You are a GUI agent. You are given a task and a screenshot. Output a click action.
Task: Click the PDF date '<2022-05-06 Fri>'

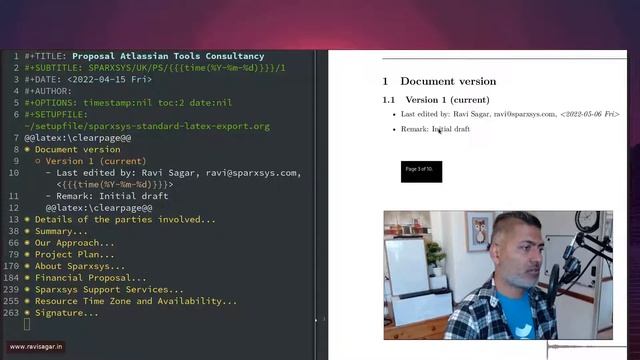pyautogui.click(x=590, y=114)
